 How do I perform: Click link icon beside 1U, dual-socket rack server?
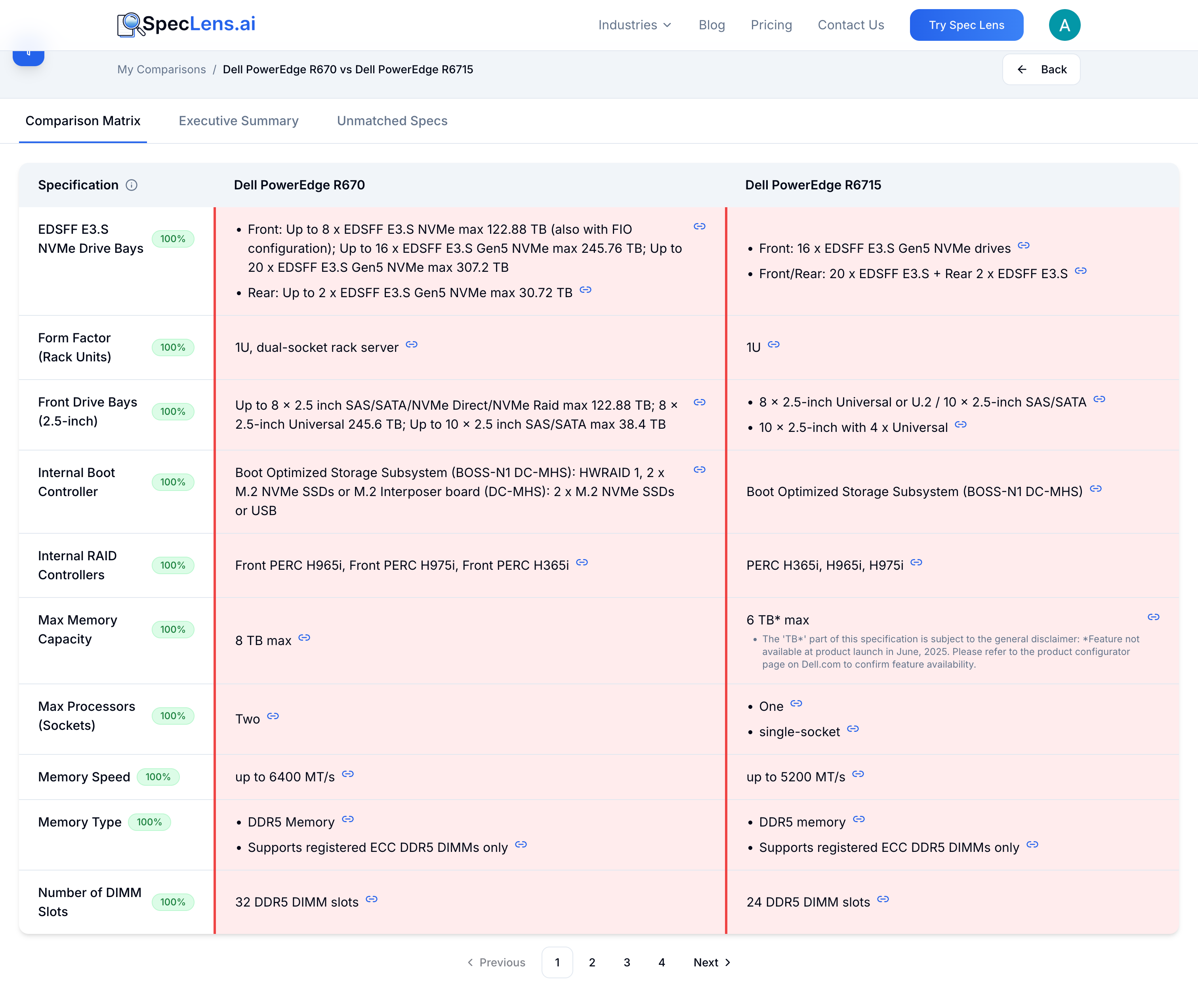412,345
